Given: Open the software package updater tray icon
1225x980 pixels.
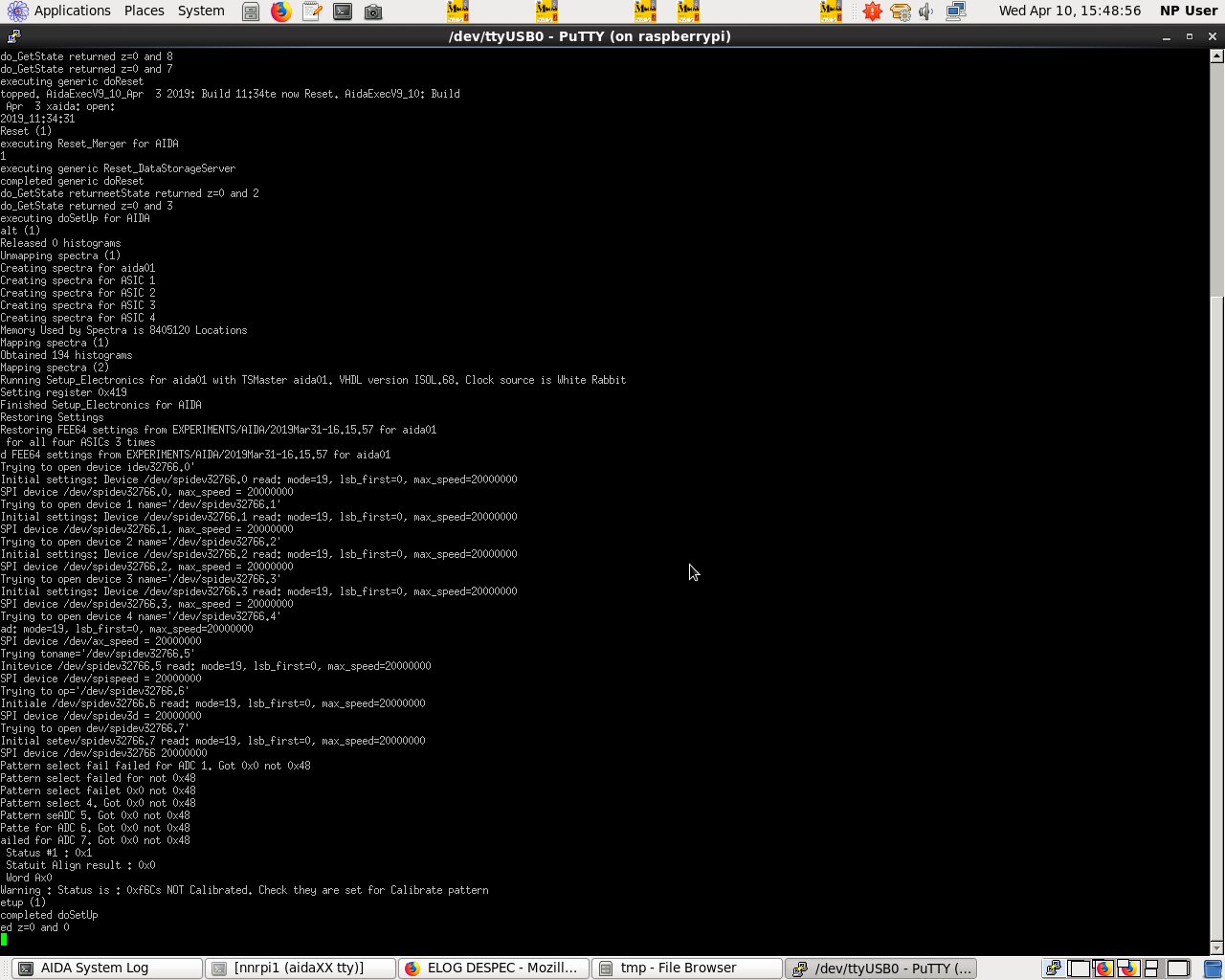Looking at the screenshot, I should (x=900, y=11).
